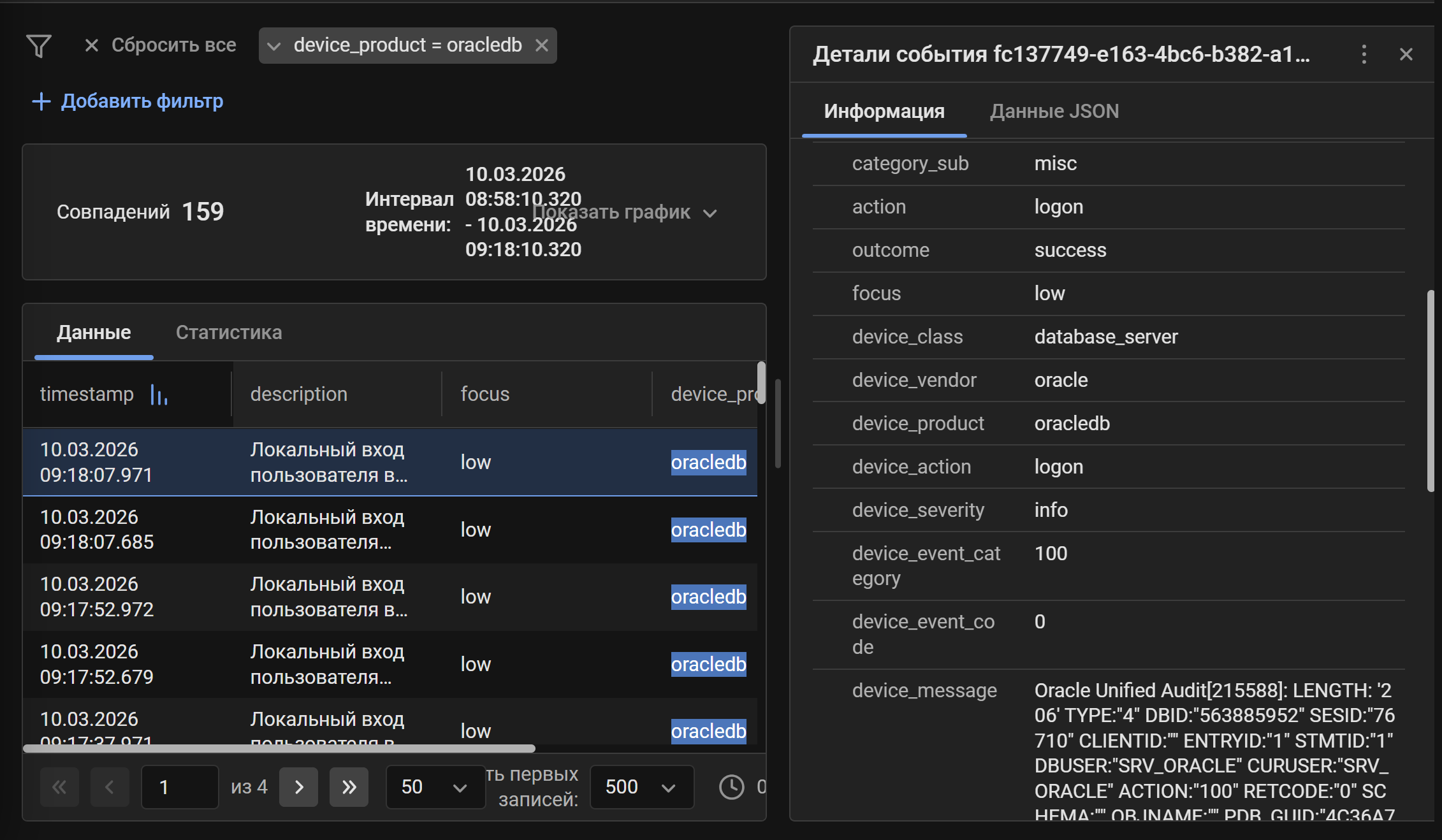The width and height of the screenshot is (1442, 840).
Task: Click the X icon beside Сбросить все
Action: 91,45
